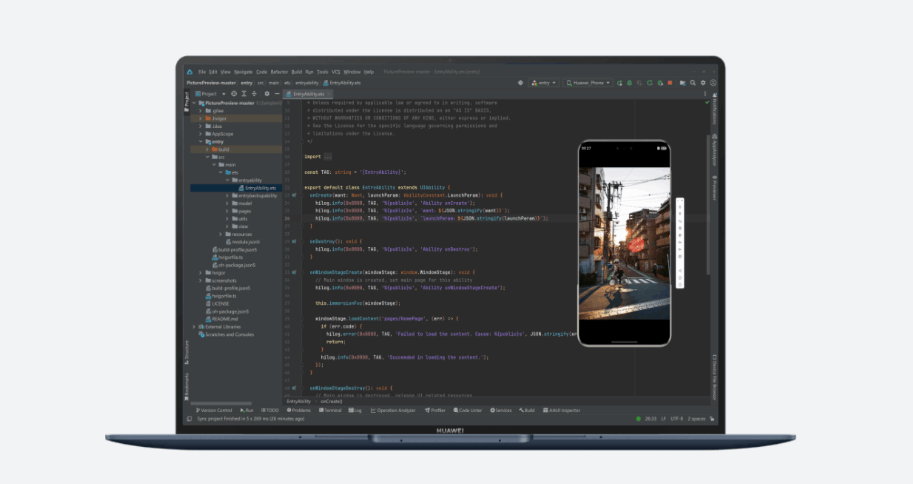Screen dimensions: 913x484
Task: Click the red Stop icon
Action: 670,83
